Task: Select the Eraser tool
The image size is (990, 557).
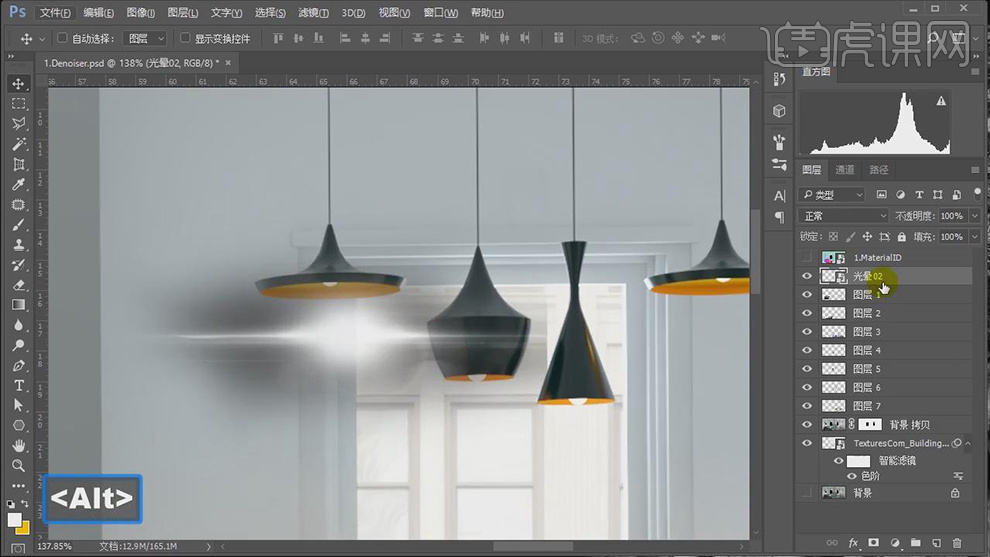Action: pos(18,285)
